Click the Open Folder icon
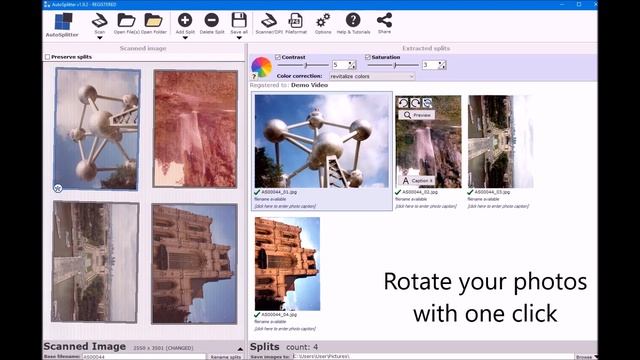640x360 pixels. click(153, 20)
